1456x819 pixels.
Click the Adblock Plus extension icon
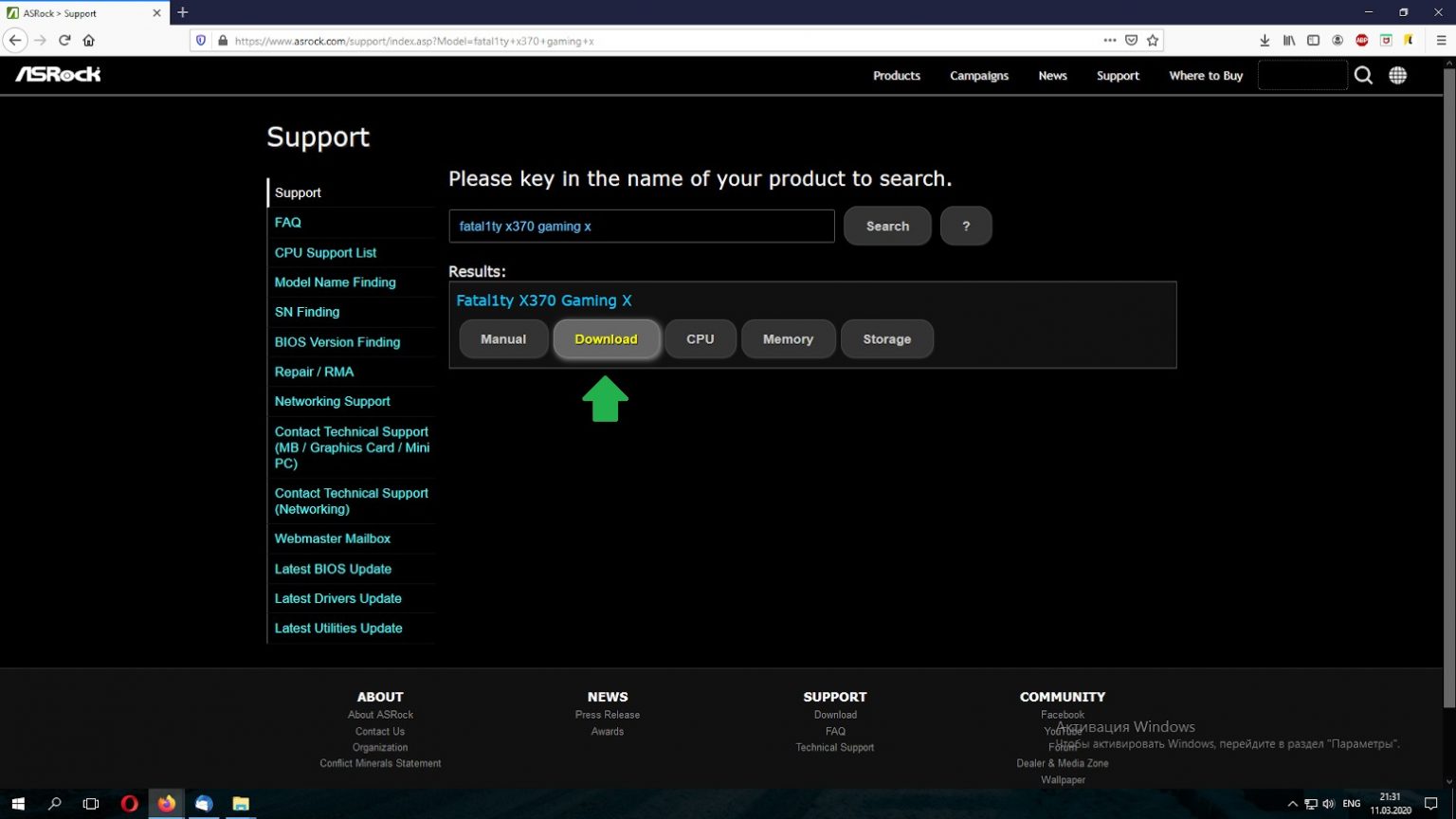(1362, 40)
